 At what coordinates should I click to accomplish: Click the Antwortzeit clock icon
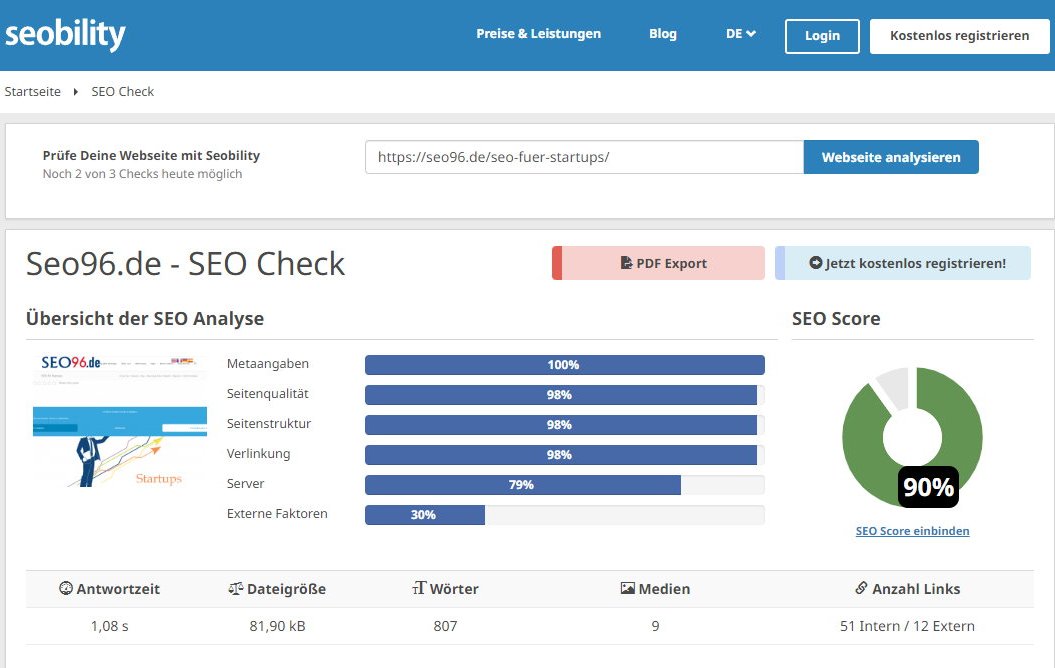click(x=66, y=589)
